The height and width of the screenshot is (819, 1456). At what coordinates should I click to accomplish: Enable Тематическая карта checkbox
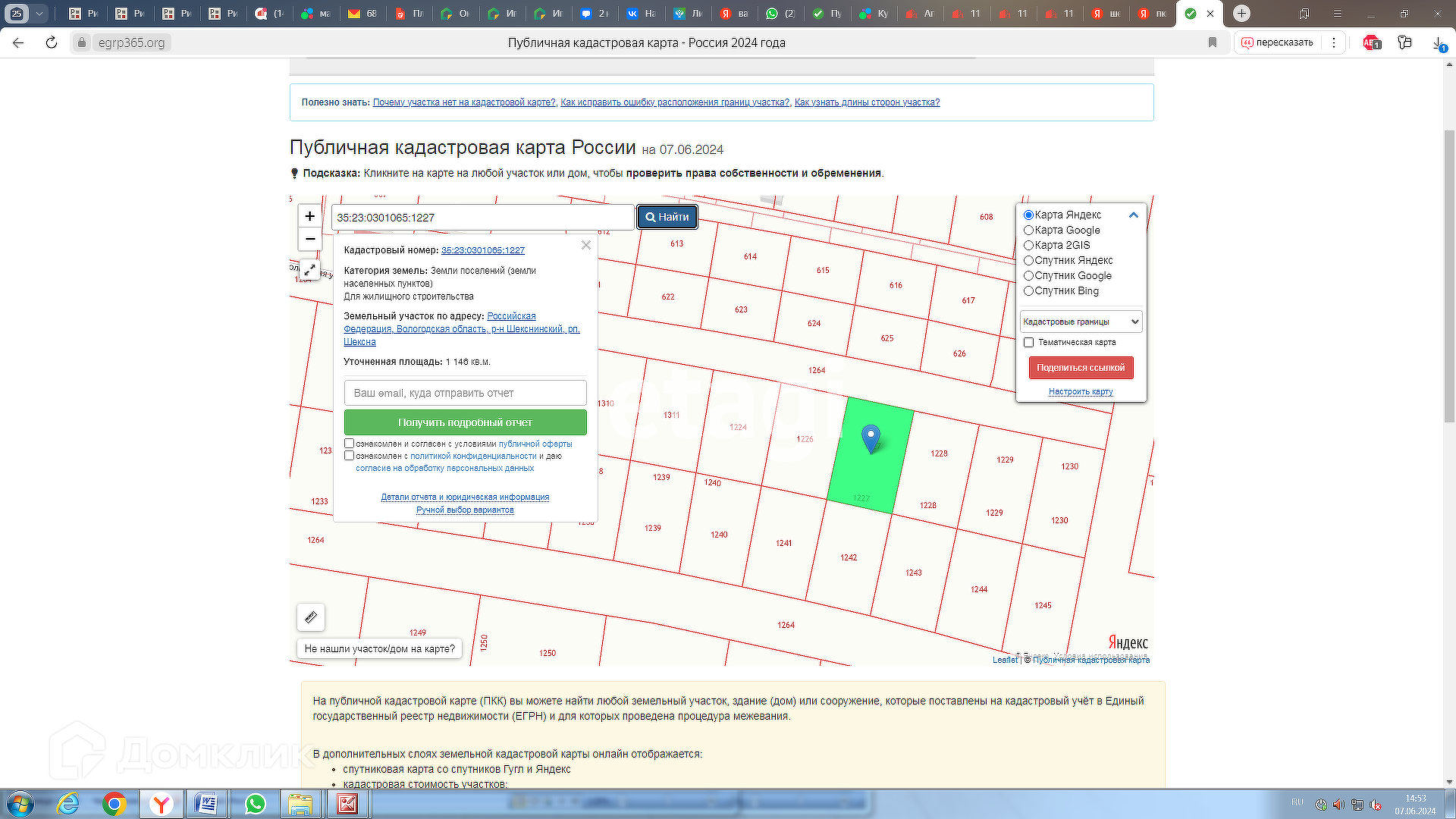coord(1029,343)
